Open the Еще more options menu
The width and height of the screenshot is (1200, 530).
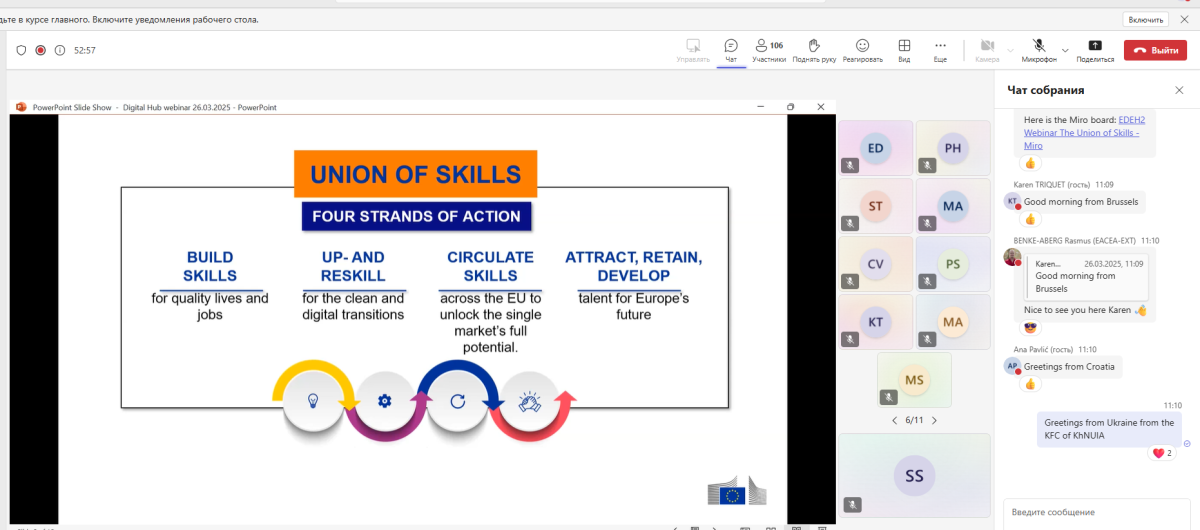click(x=940, y=50)
